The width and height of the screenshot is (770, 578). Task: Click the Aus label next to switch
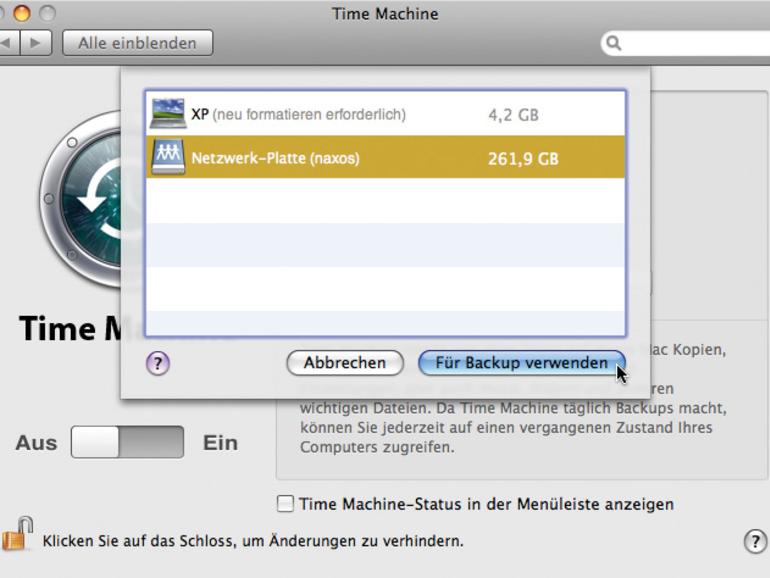coord(36,443)
